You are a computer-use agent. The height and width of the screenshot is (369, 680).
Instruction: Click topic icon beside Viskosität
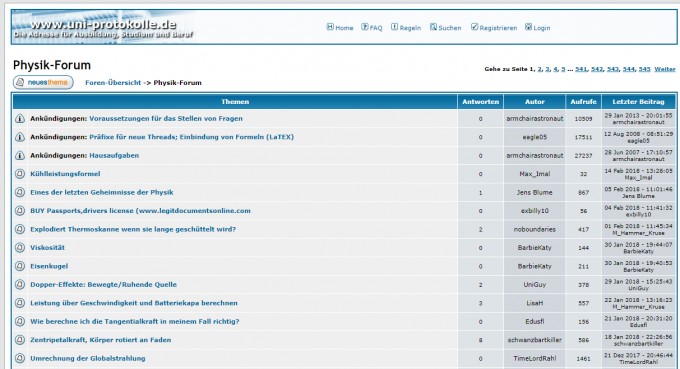(20, 248)
